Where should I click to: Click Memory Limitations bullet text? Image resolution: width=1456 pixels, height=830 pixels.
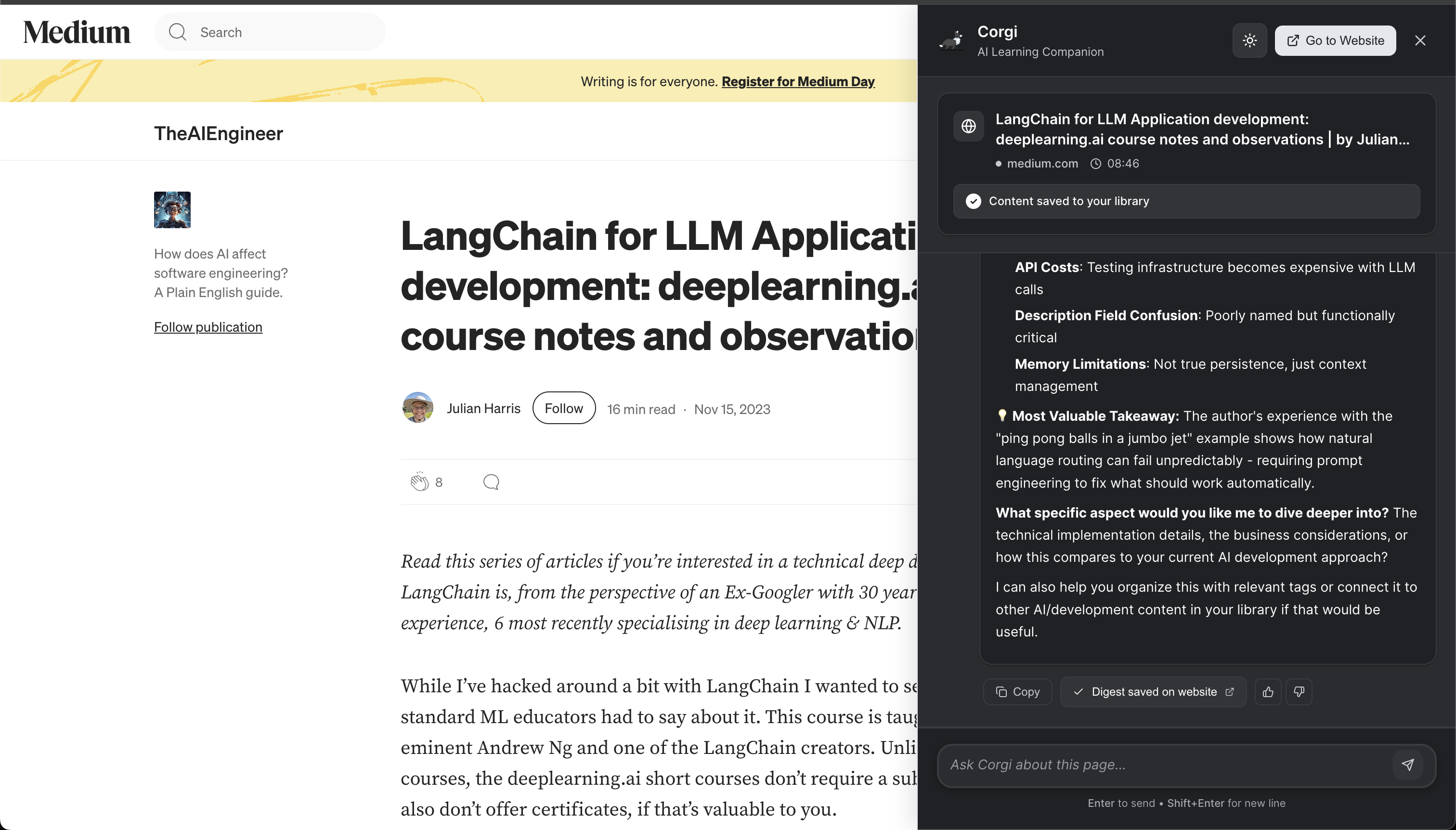(x=1190, y=375)
